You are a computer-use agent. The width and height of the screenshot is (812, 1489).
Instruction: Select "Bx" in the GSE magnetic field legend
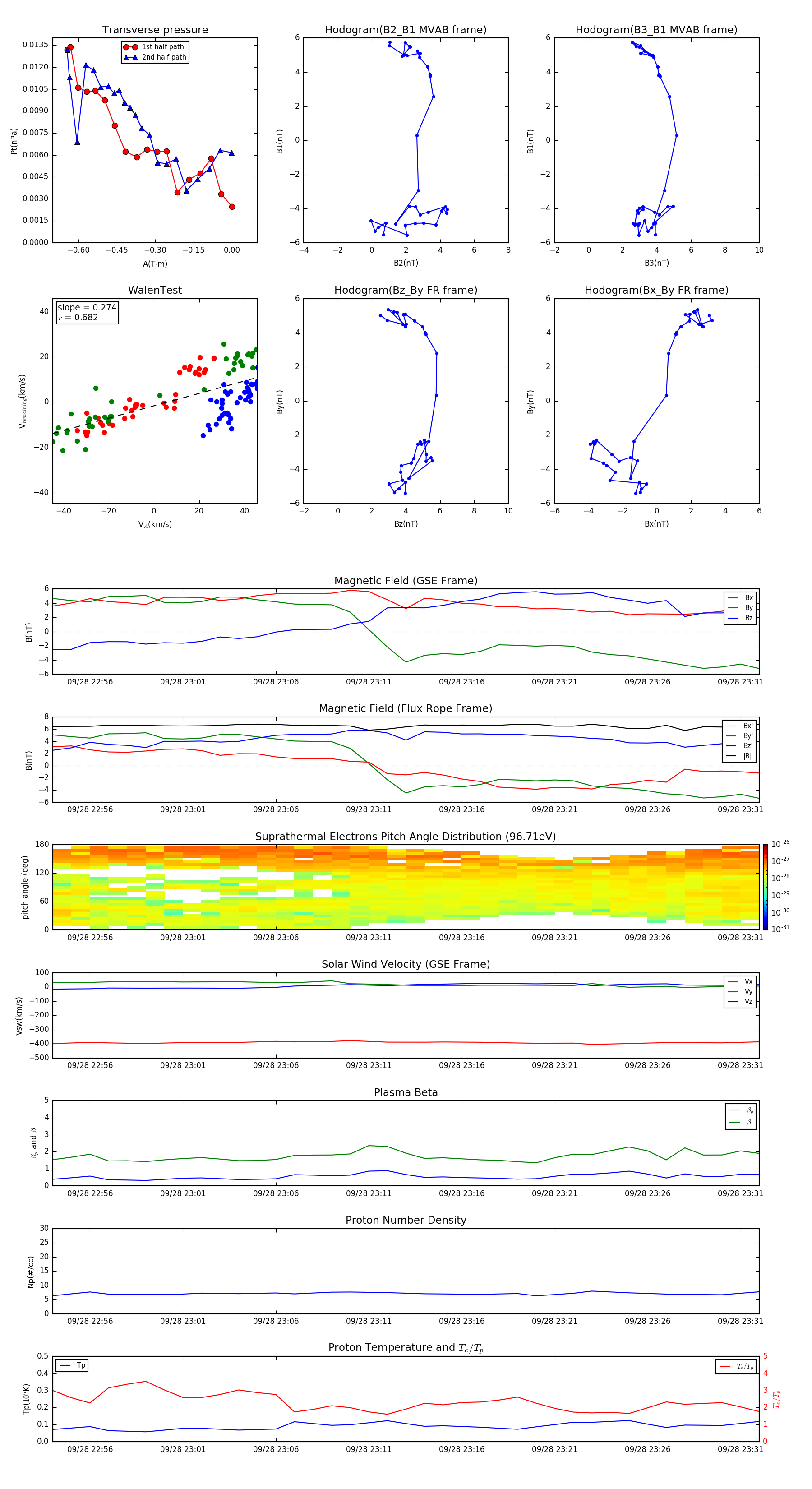click(740, 598)
